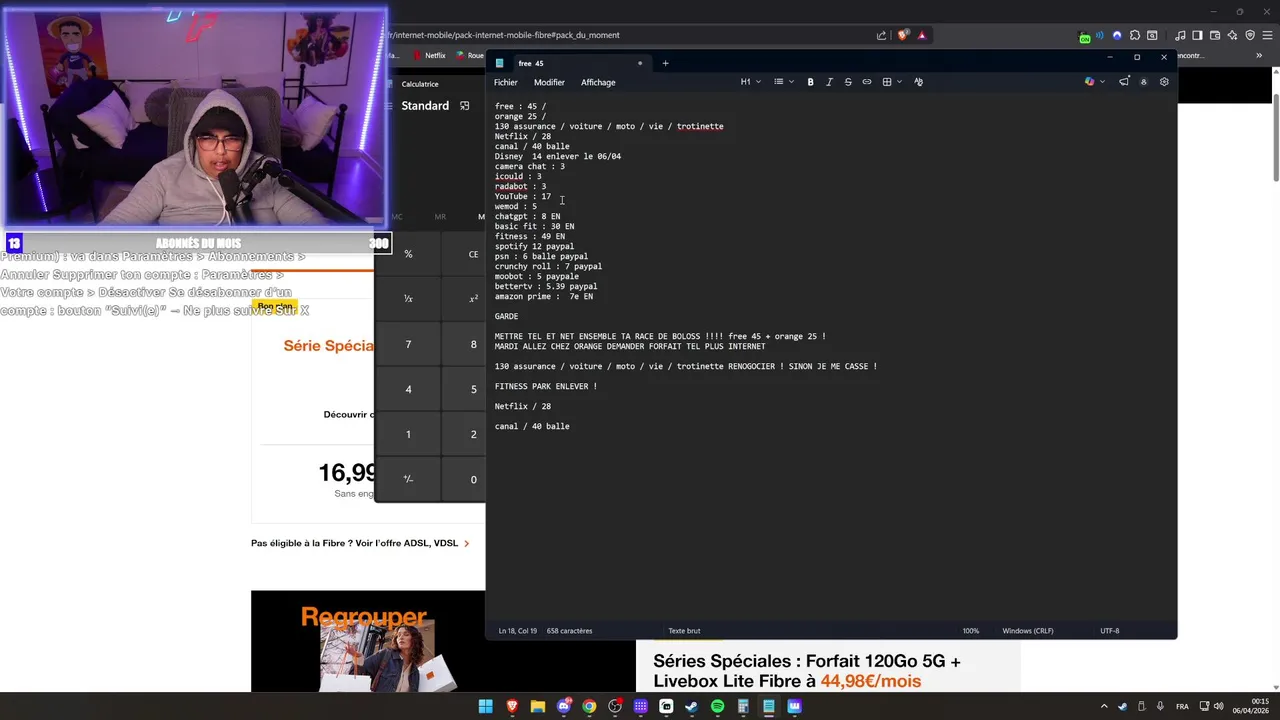Apply italic formatting in Notepad toolbar
The height and width of the screenshot is (720, 1280).
pyautogui.click(x=829, y=82)
